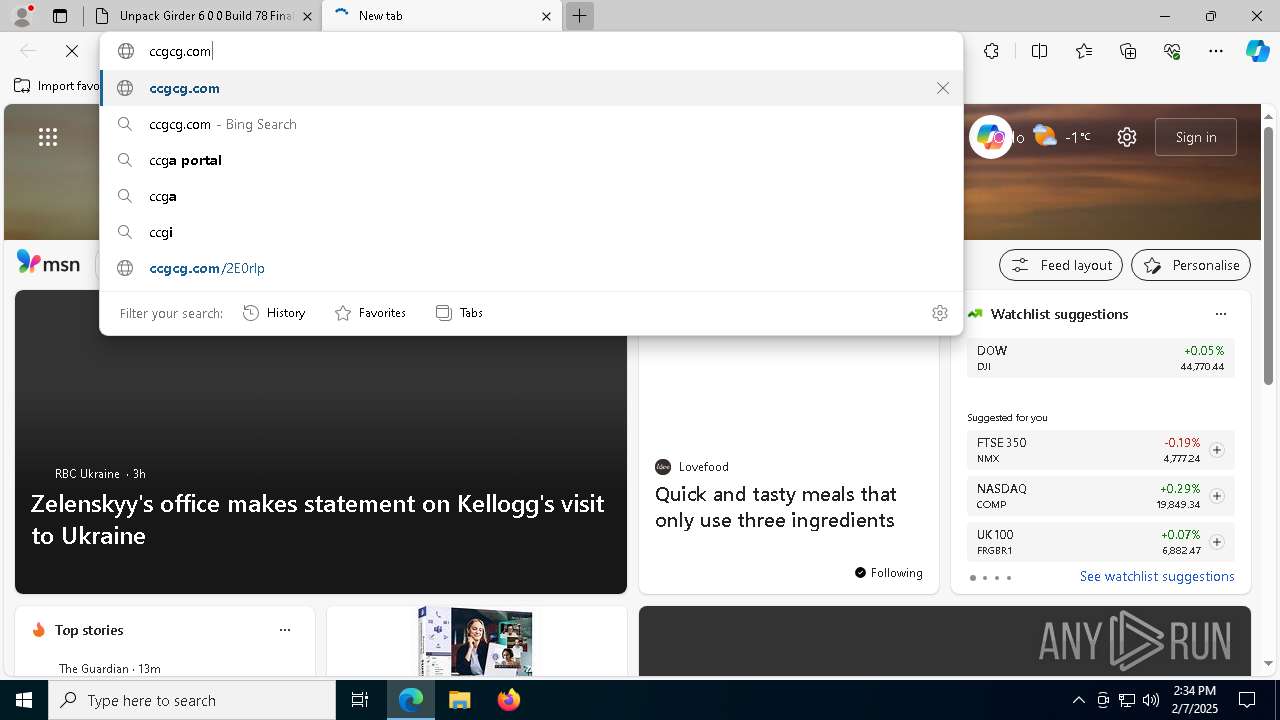
Task: Open the Windows Start menu
Action: tap(24, 700)
